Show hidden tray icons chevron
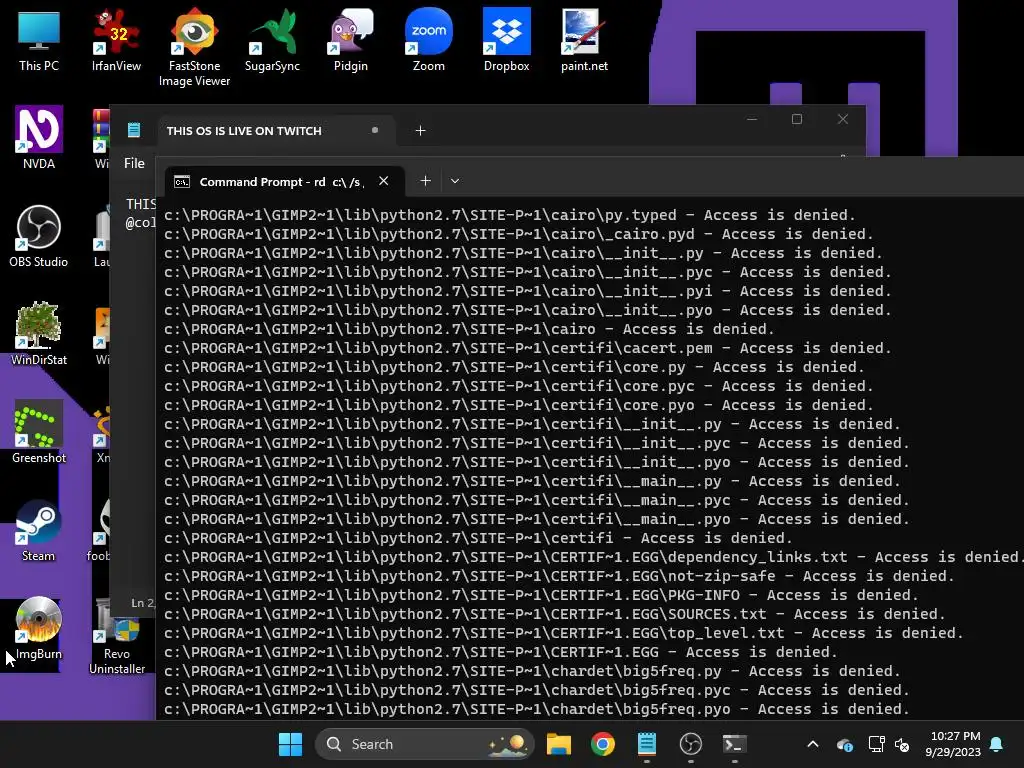 tap(812, 744)
